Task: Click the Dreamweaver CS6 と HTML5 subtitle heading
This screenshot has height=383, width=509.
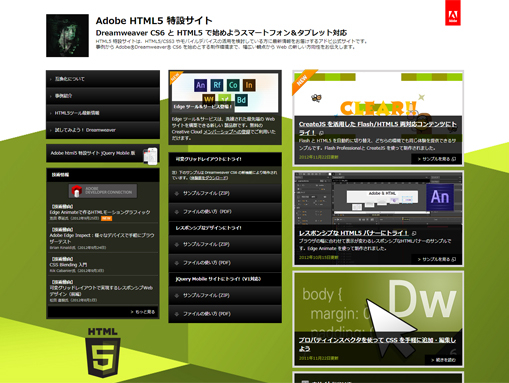Action: pyautogui.click(x=221, y=33)
